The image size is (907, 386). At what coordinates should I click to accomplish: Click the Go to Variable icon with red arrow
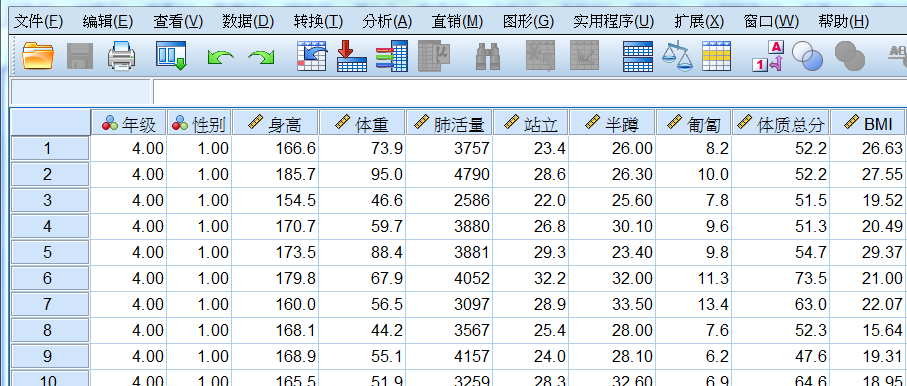tap(352, 56)
